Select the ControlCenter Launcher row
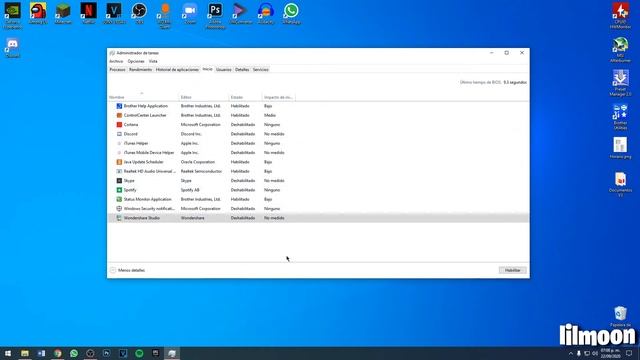The width and height of the screenshot is (640, 360). pyautogui.click(x=318, y=116)
